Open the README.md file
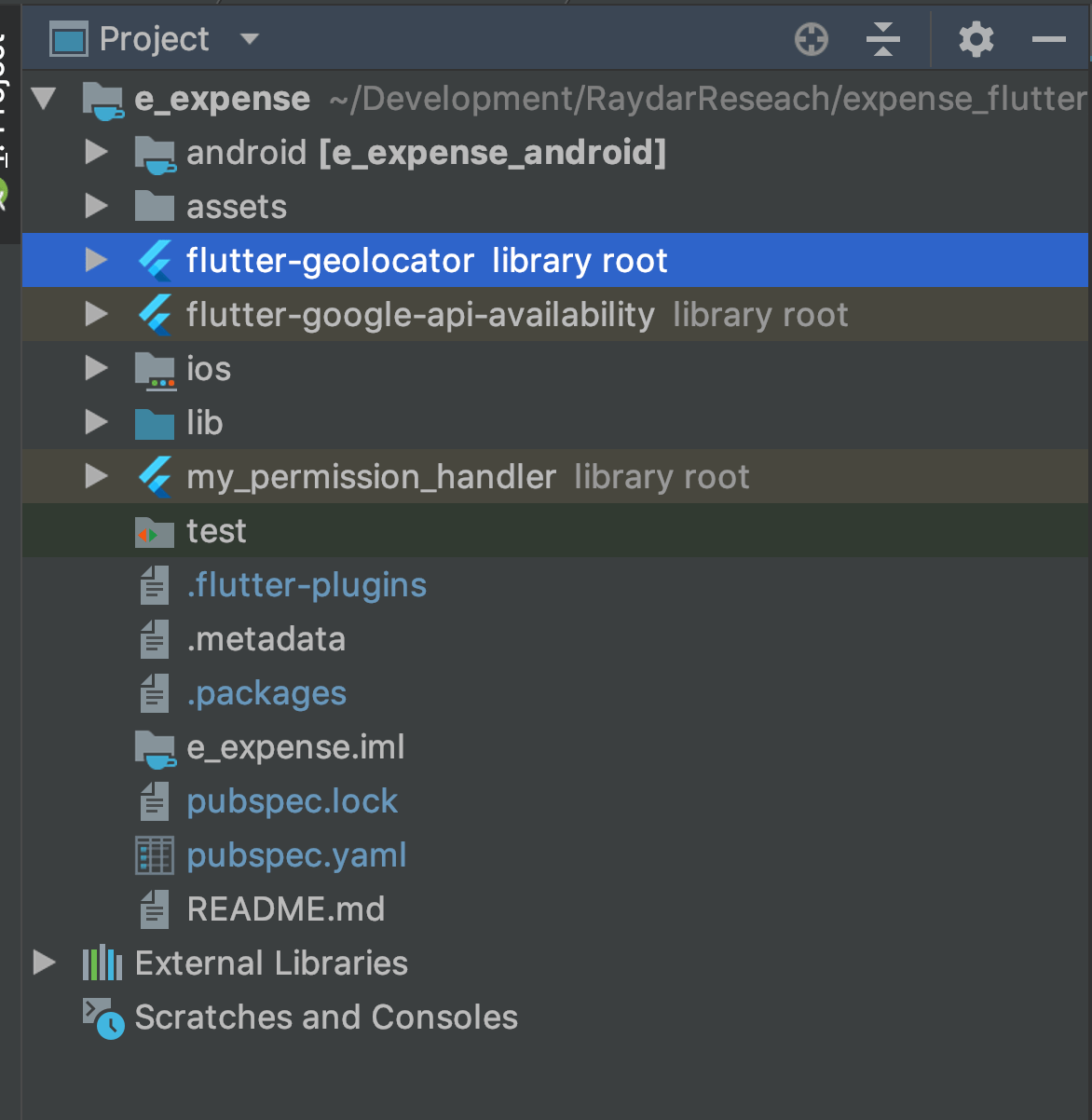This screenshot has width=1092, height=1120. pyautogui.click(x=286, y=908)
